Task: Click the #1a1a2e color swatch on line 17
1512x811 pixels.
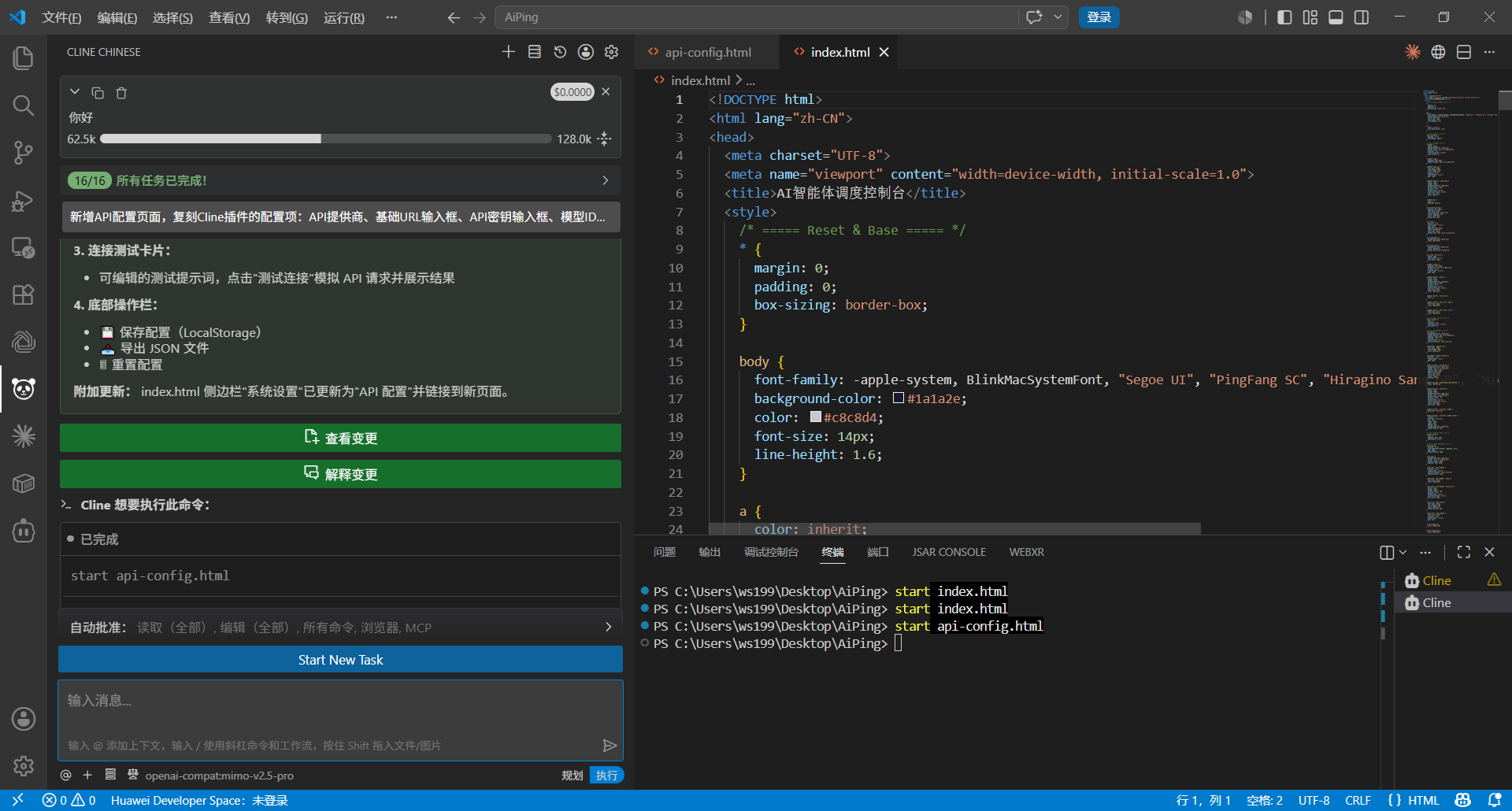Action: coord(898,398)
